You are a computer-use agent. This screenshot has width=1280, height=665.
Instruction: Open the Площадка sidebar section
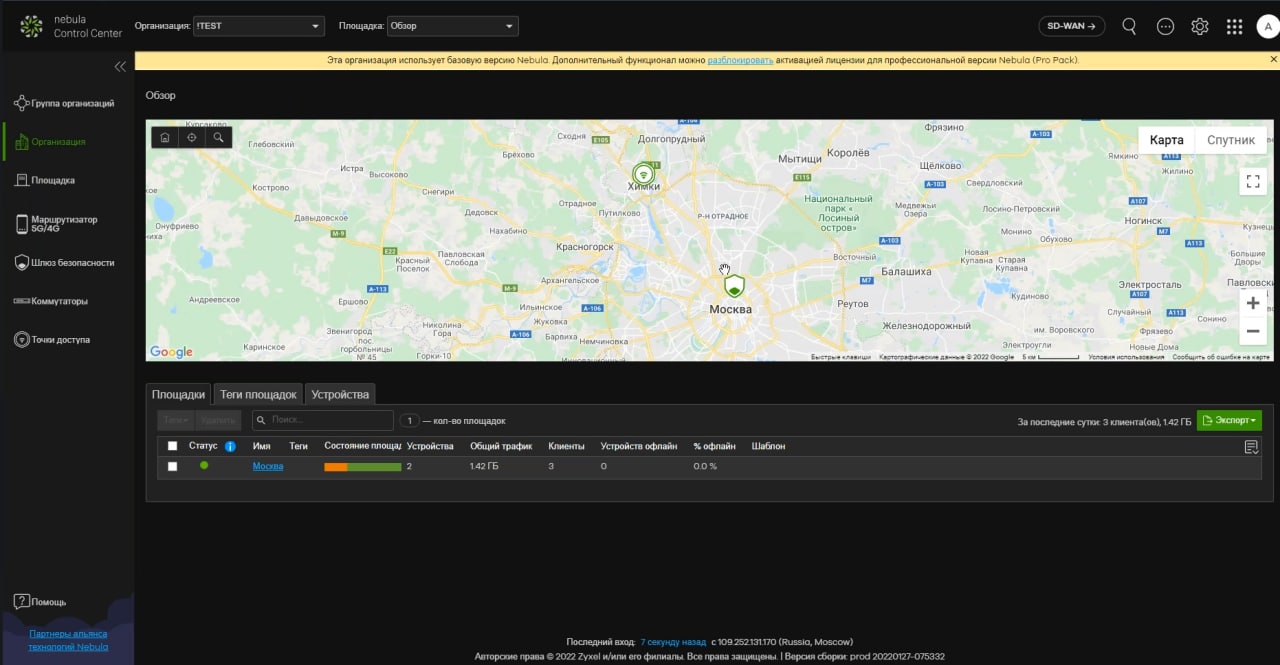point(45,180)
